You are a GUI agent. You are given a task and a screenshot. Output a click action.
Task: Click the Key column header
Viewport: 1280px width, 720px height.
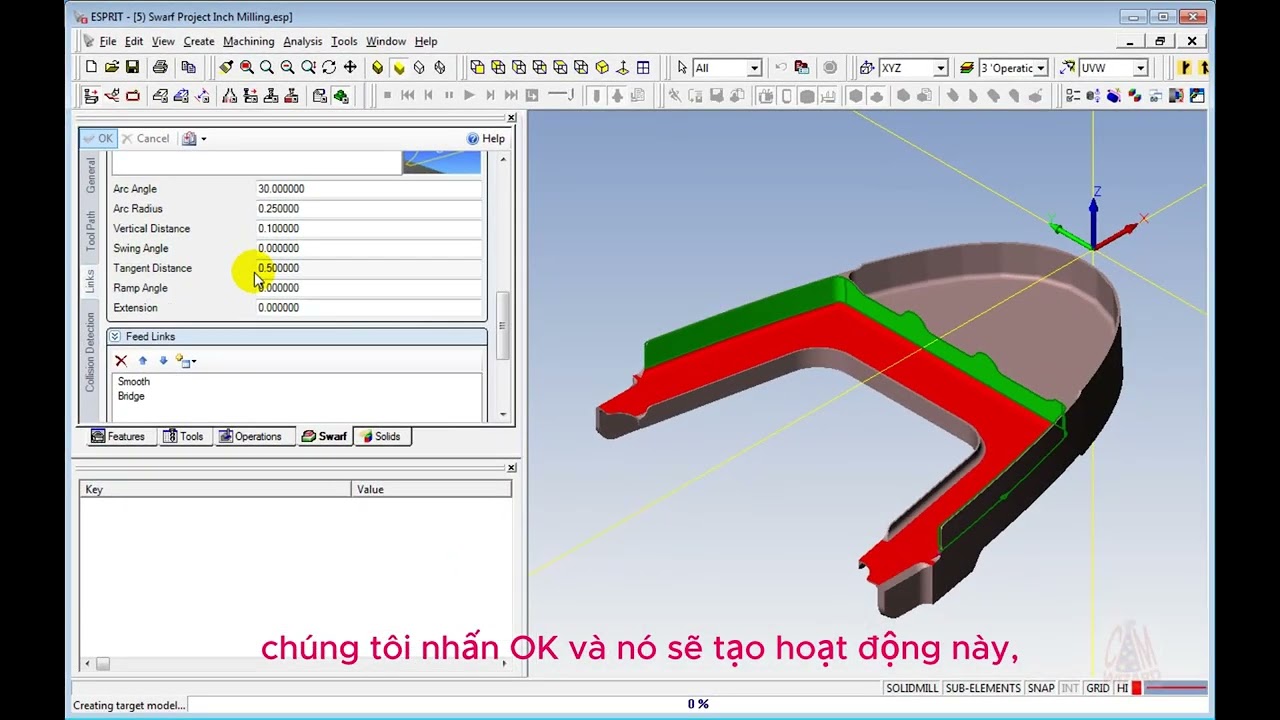click(216, 489)
